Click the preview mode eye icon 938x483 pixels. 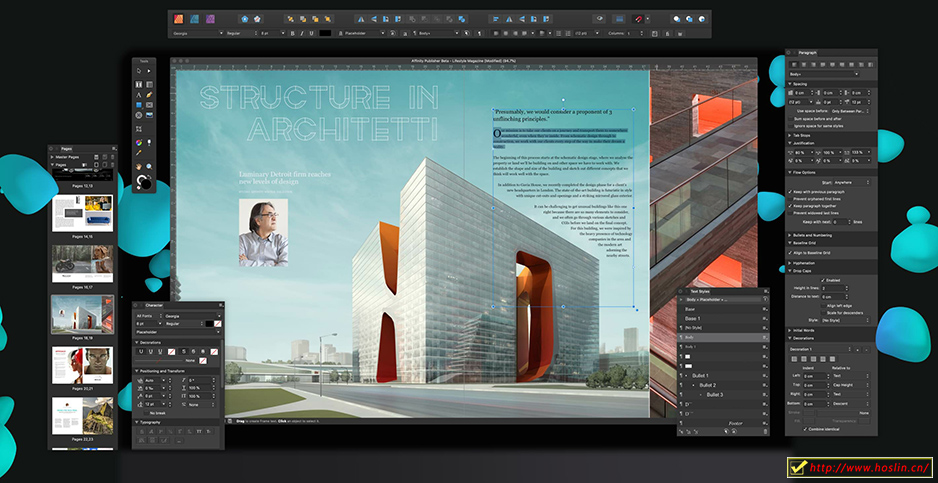600,19
